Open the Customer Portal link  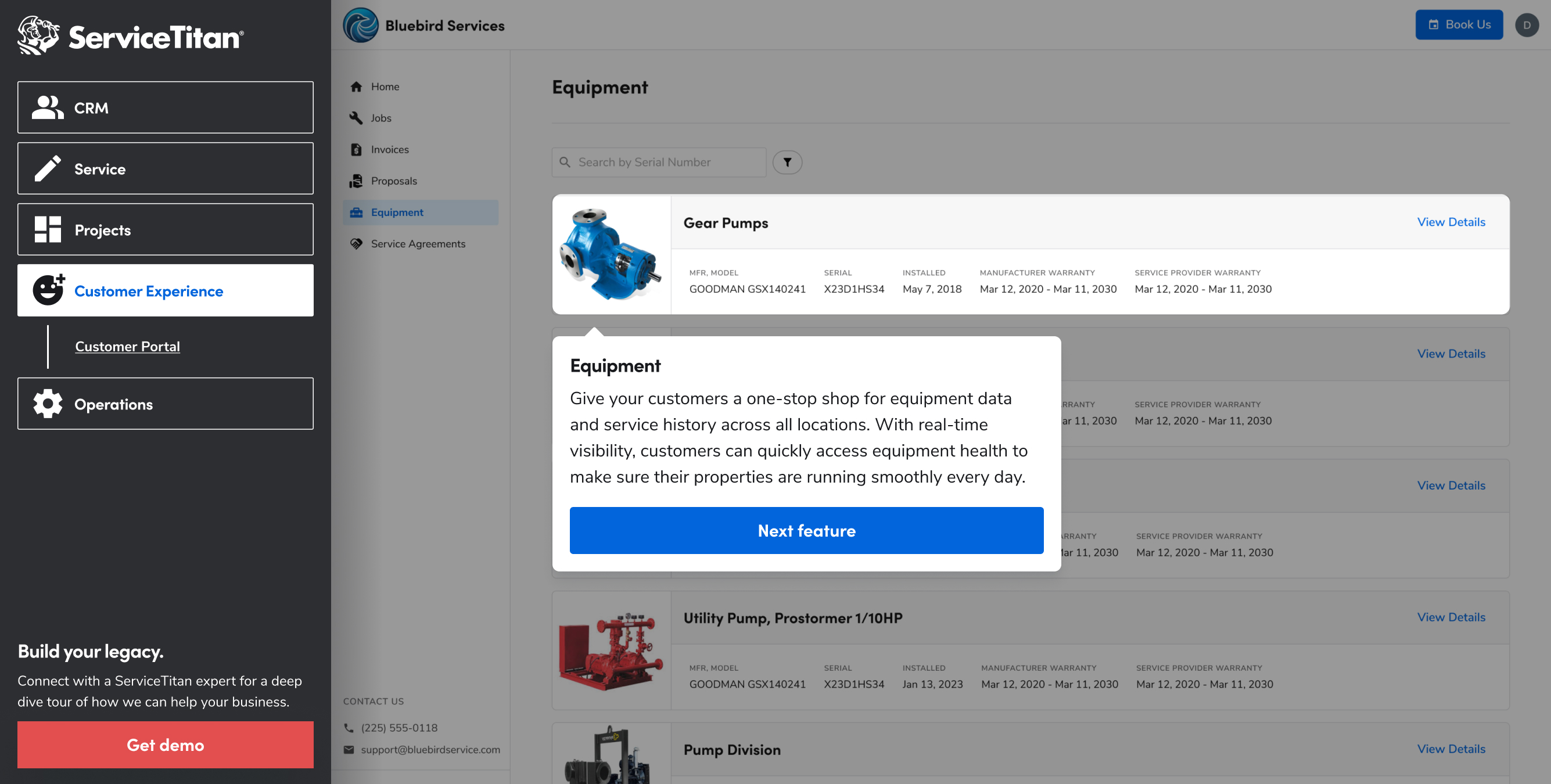coord(127,346)
